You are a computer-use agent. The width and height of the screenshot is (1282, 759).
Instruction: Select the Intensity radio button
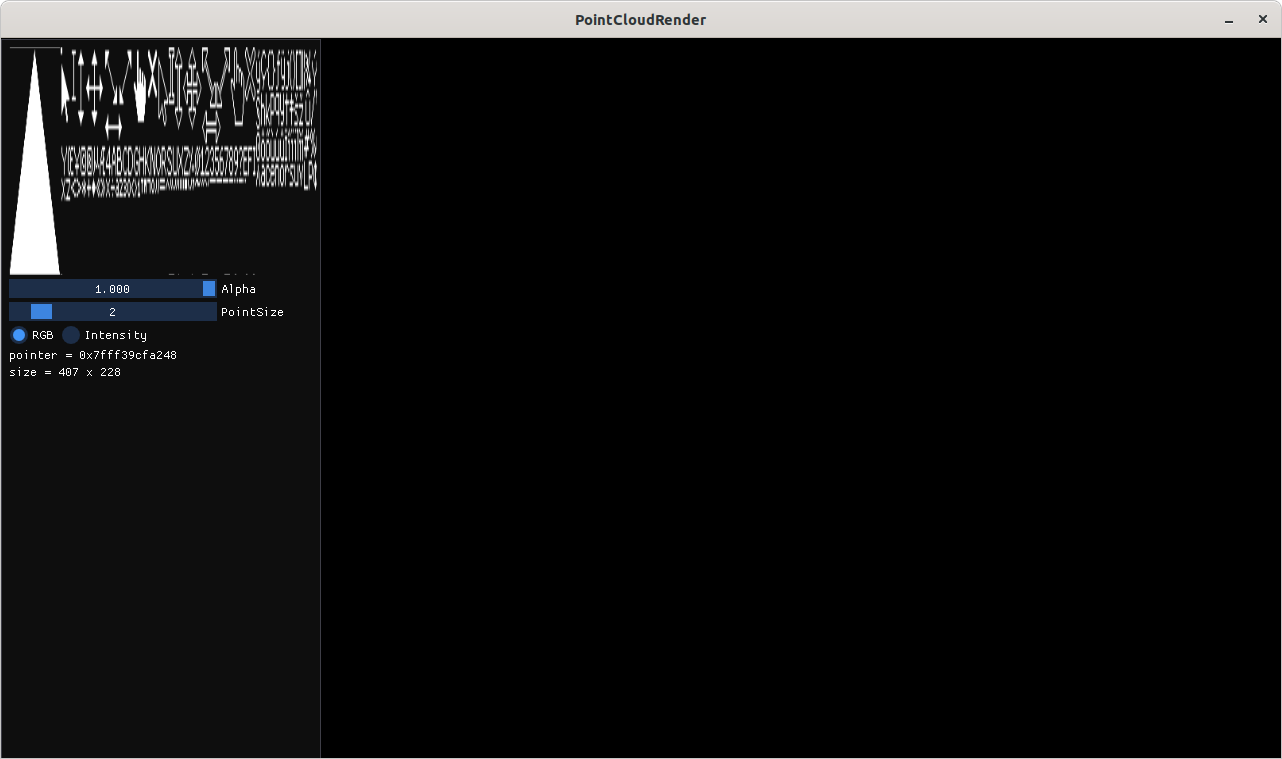71,335
